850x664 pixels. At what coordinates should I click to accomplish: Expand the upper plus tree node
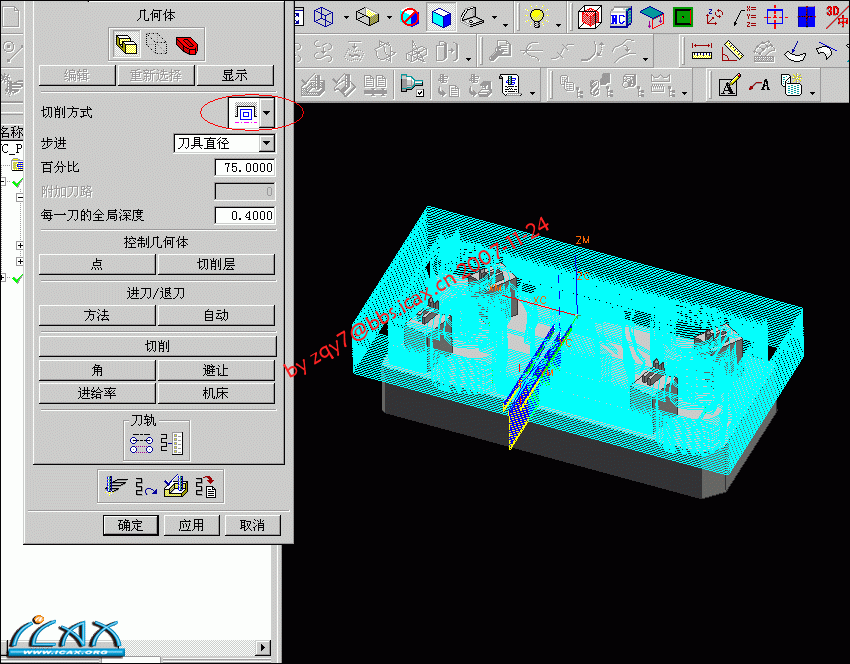pyautogui.click(x=20, y=246)
